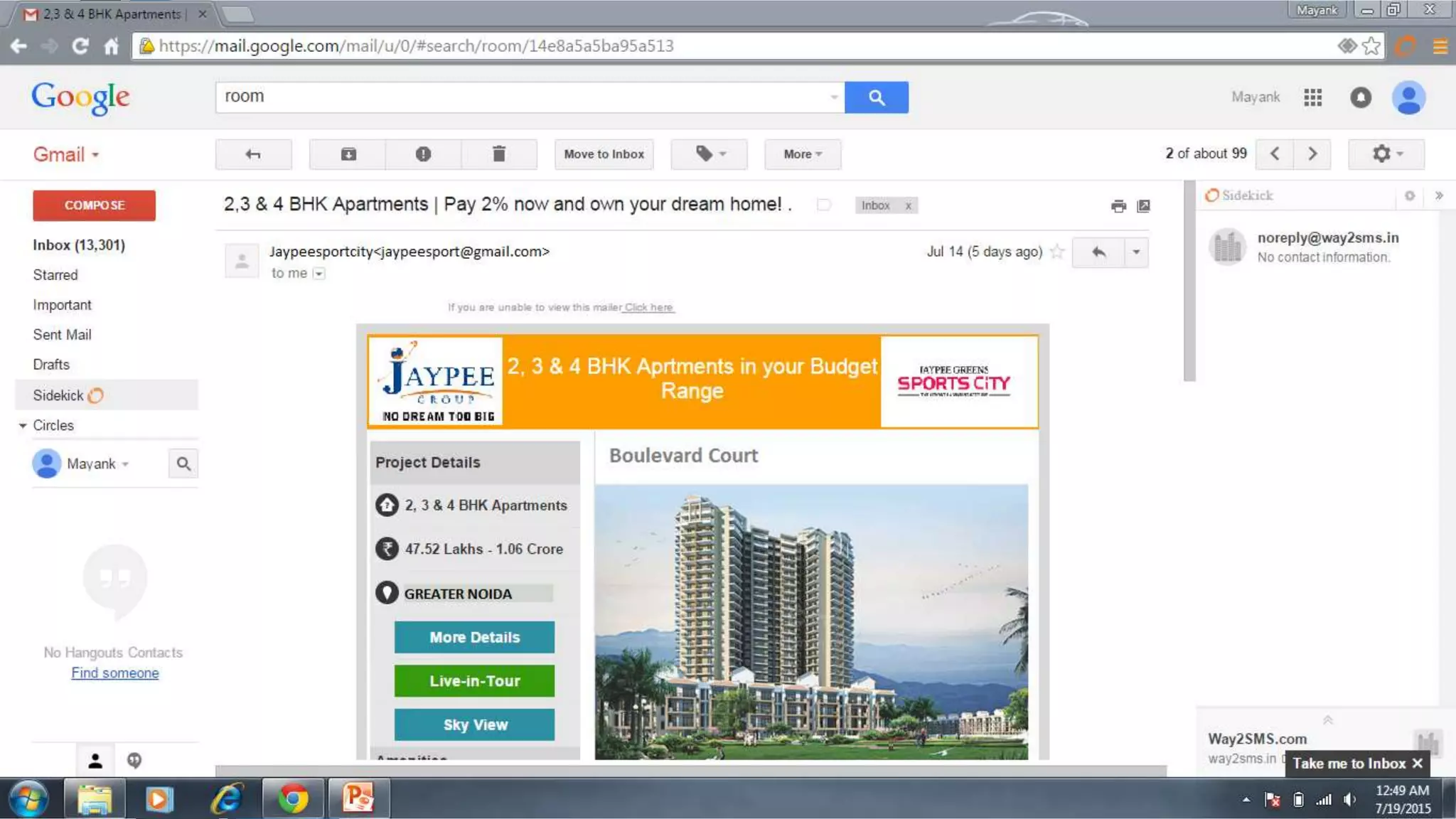
Task: Open the notifications bell icon
Action: coord(1360,97)
